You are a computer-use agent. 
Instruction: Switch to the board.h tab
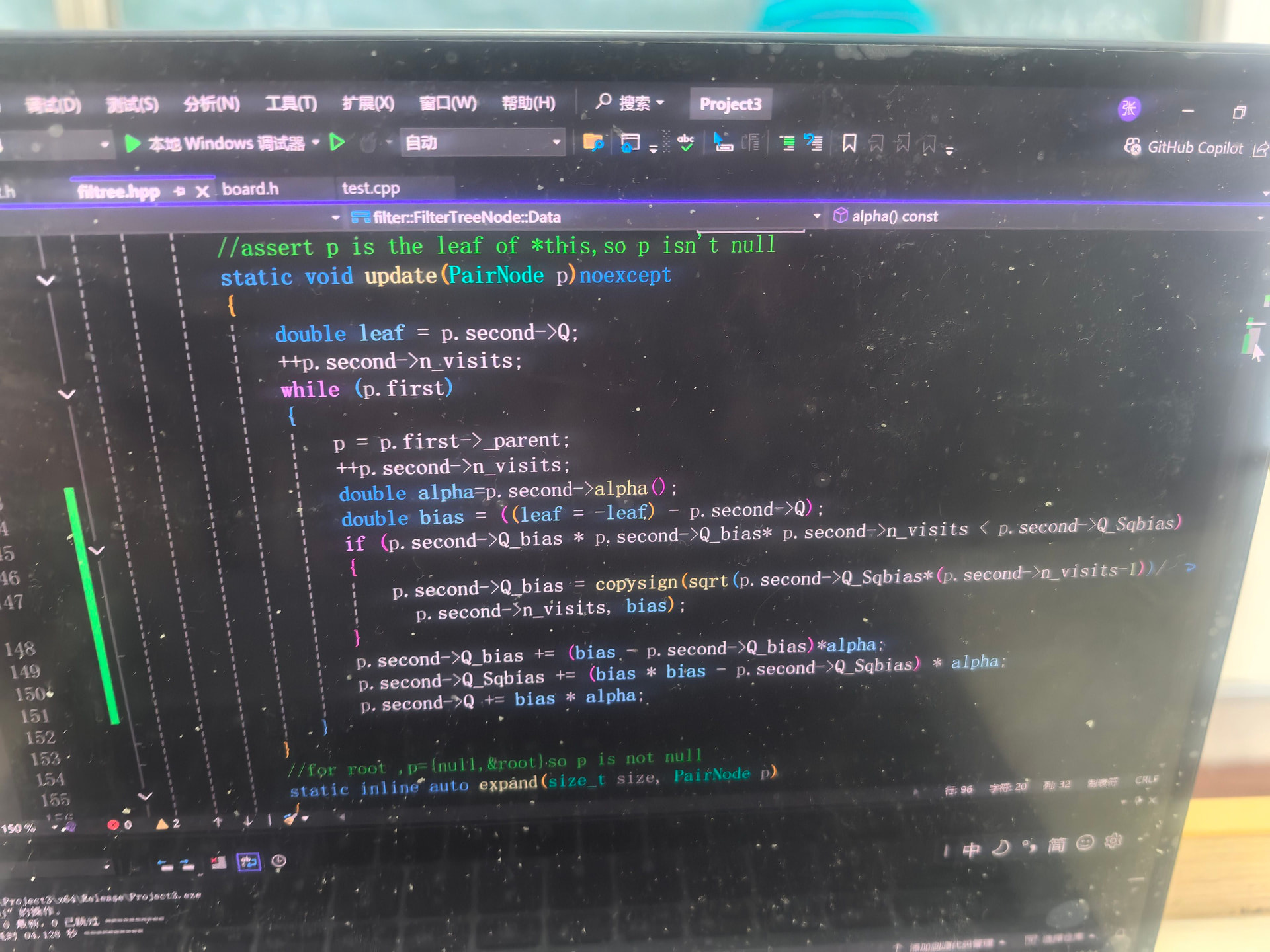click(x=250, y=190)
